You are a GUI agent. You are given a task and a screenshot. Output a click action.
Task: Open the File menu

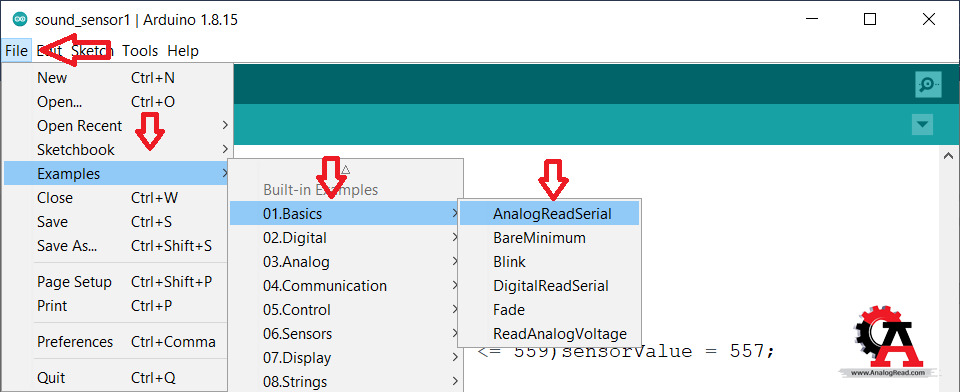coord(16,51)
